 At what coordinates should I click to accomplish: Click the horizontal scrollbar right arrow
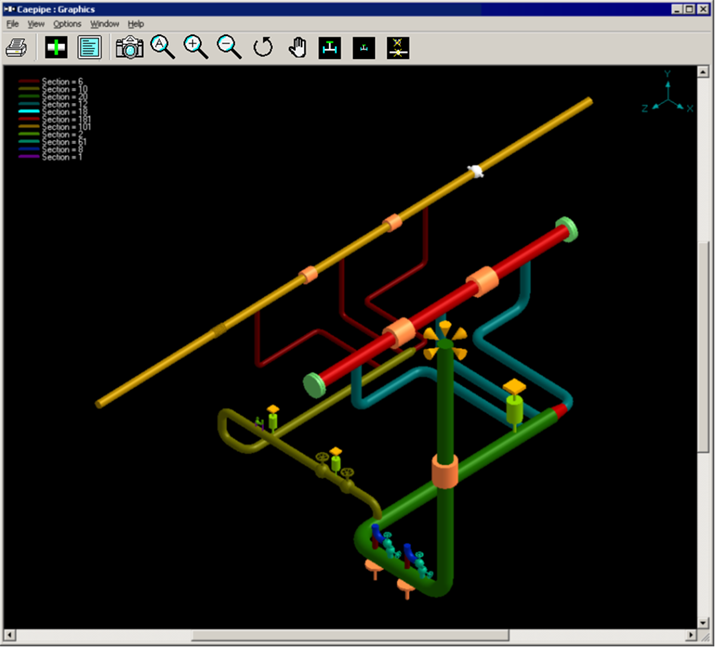[691, 635]
